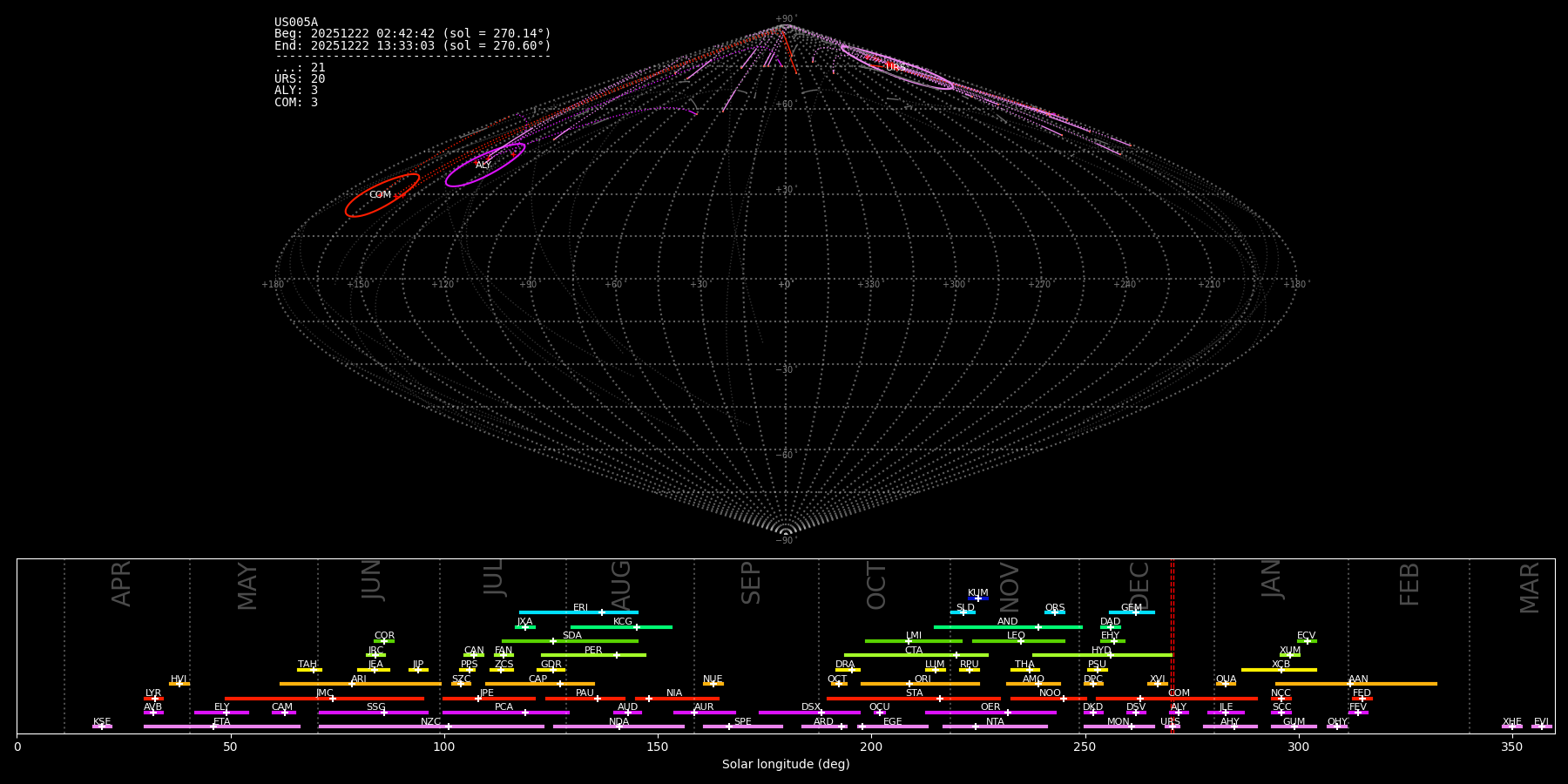Click the 'COM: 3' legend entry
Image resolution: width=1568 pixels, height=784 pixels.
tap(296, 102)
